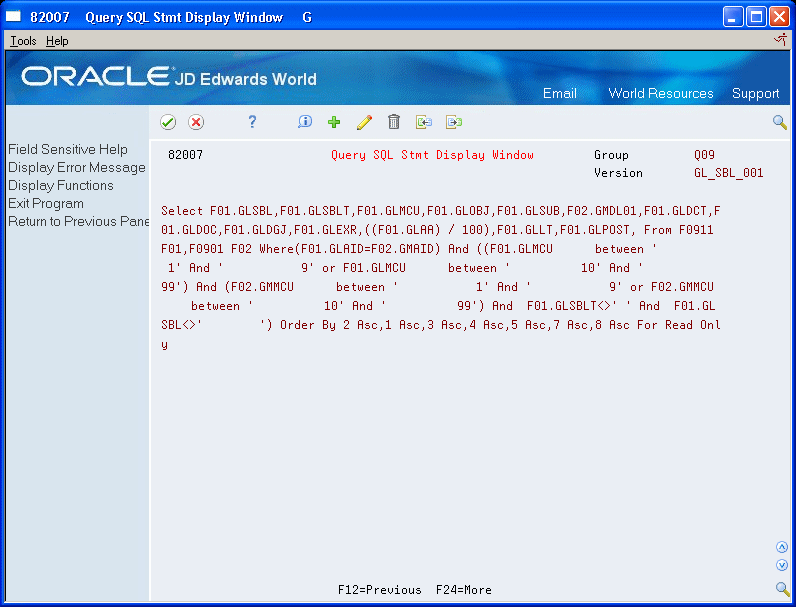The width and height of the screenshot is (796, 607).
Task: Click the SQL line containing Order By 2 Asc
Action: (441, 325)
